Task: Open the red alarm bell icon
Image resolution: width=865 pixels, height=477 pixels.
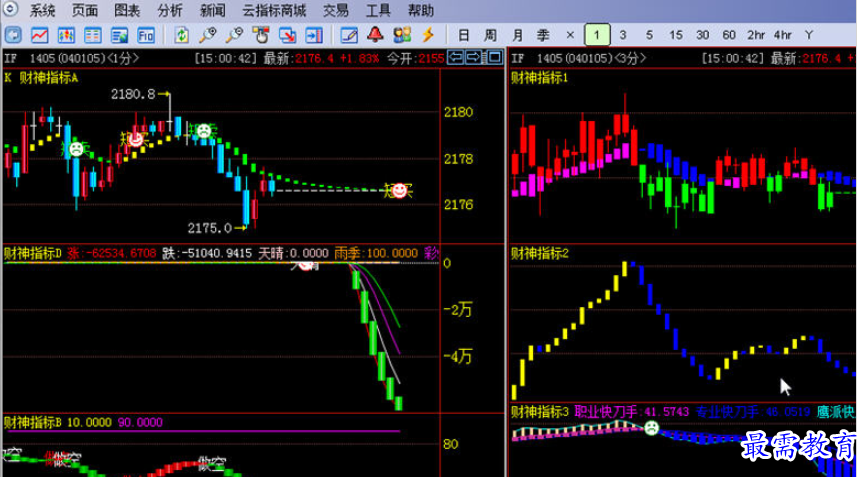Action: (376, 35)
